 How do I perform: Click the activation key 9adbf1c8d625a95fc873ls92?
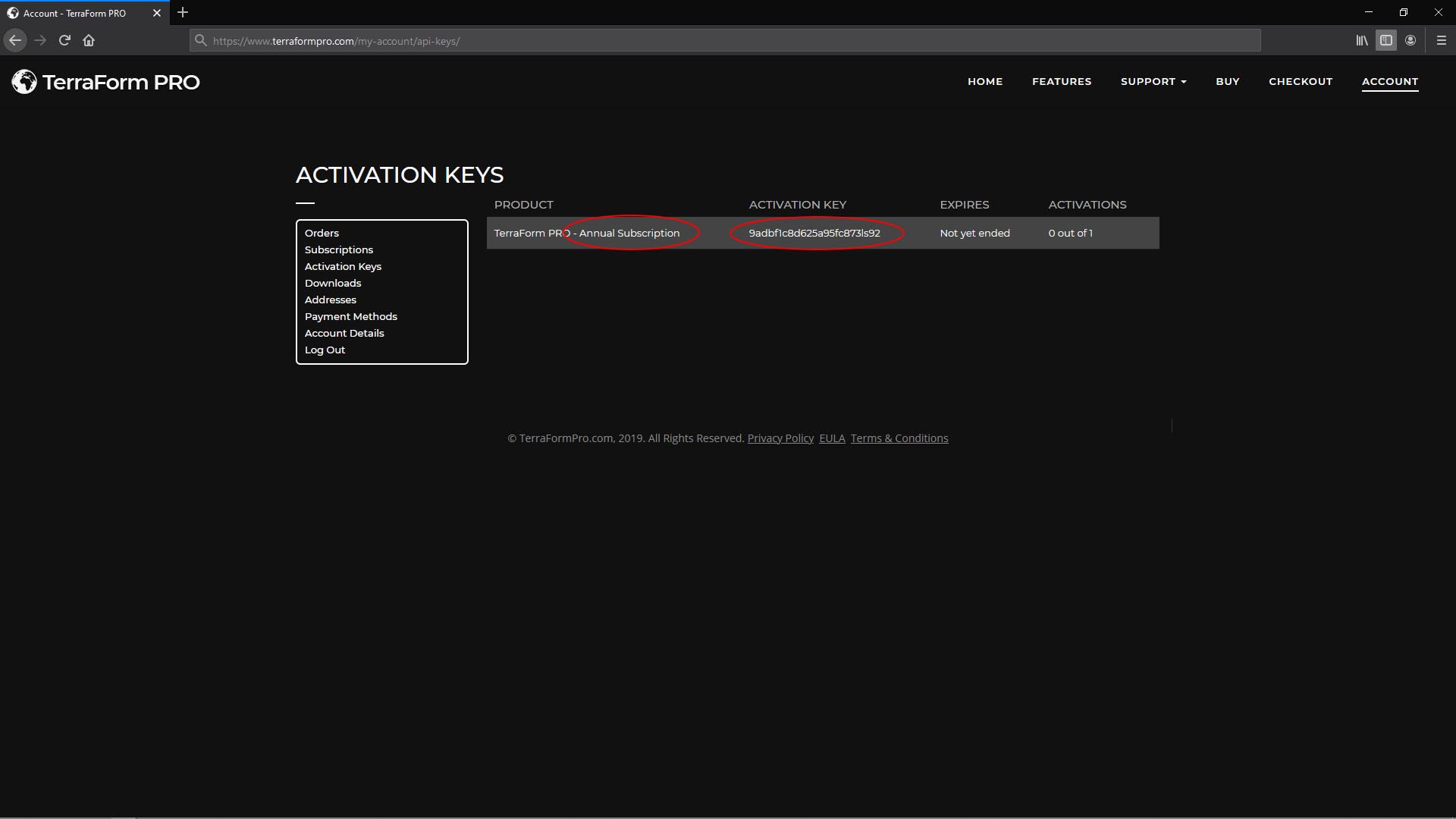814,233
